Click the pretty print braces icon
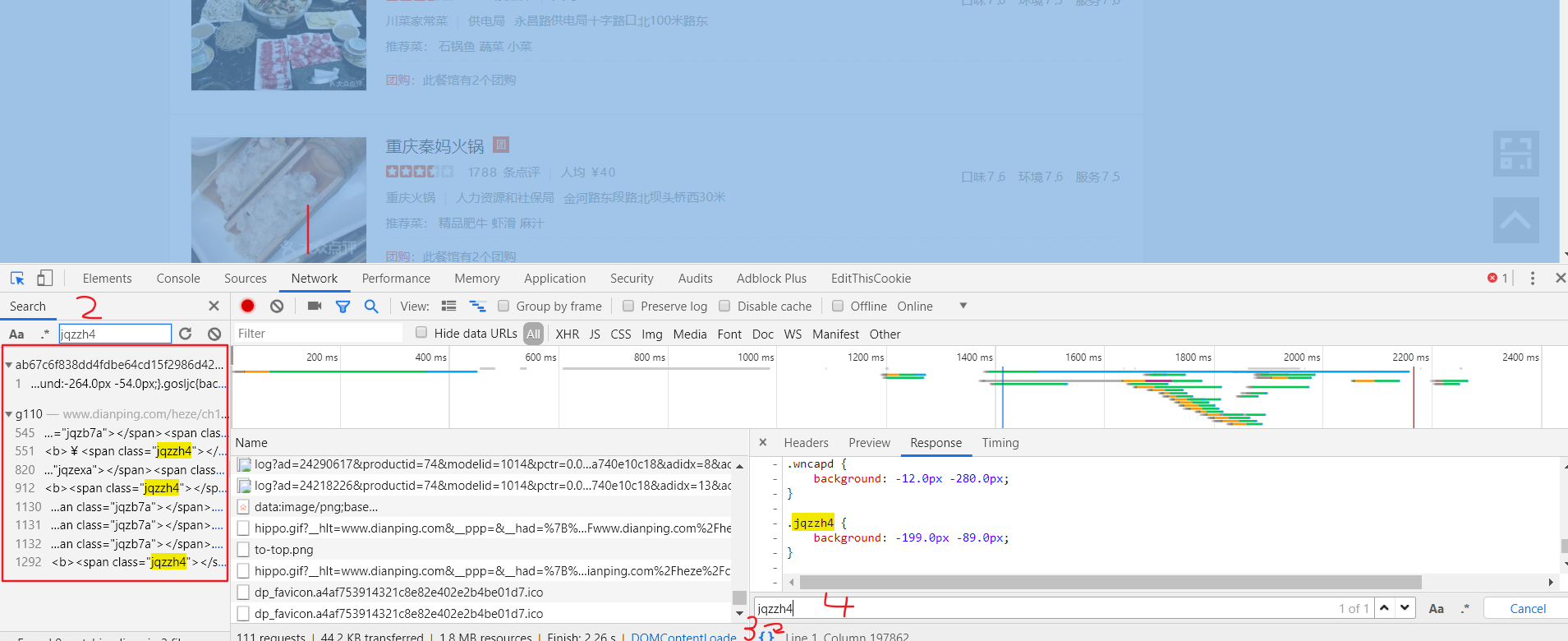 pos(767,636)
